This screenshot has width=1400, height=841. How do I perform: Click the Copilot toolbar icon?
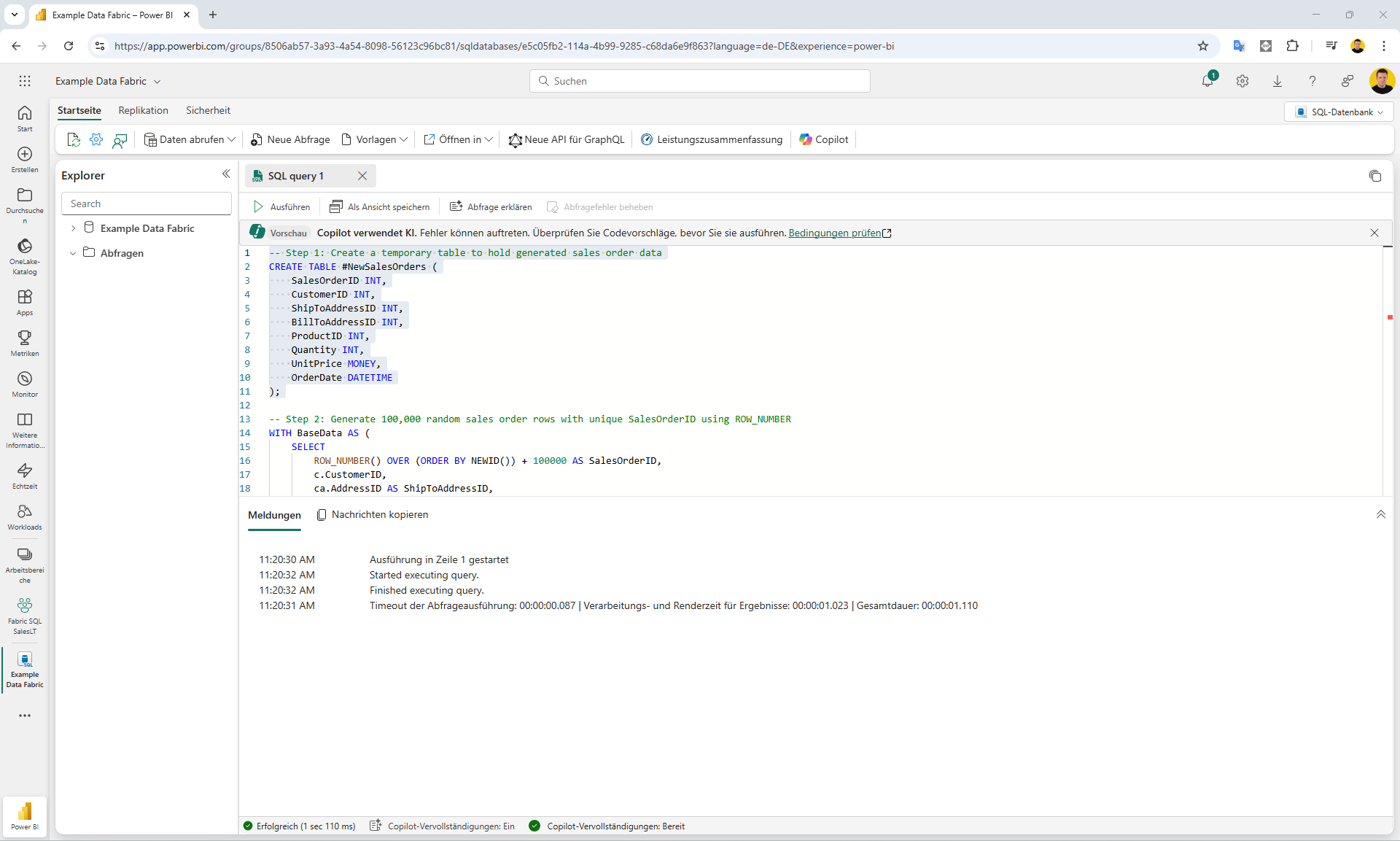click(x=824, y=139)
